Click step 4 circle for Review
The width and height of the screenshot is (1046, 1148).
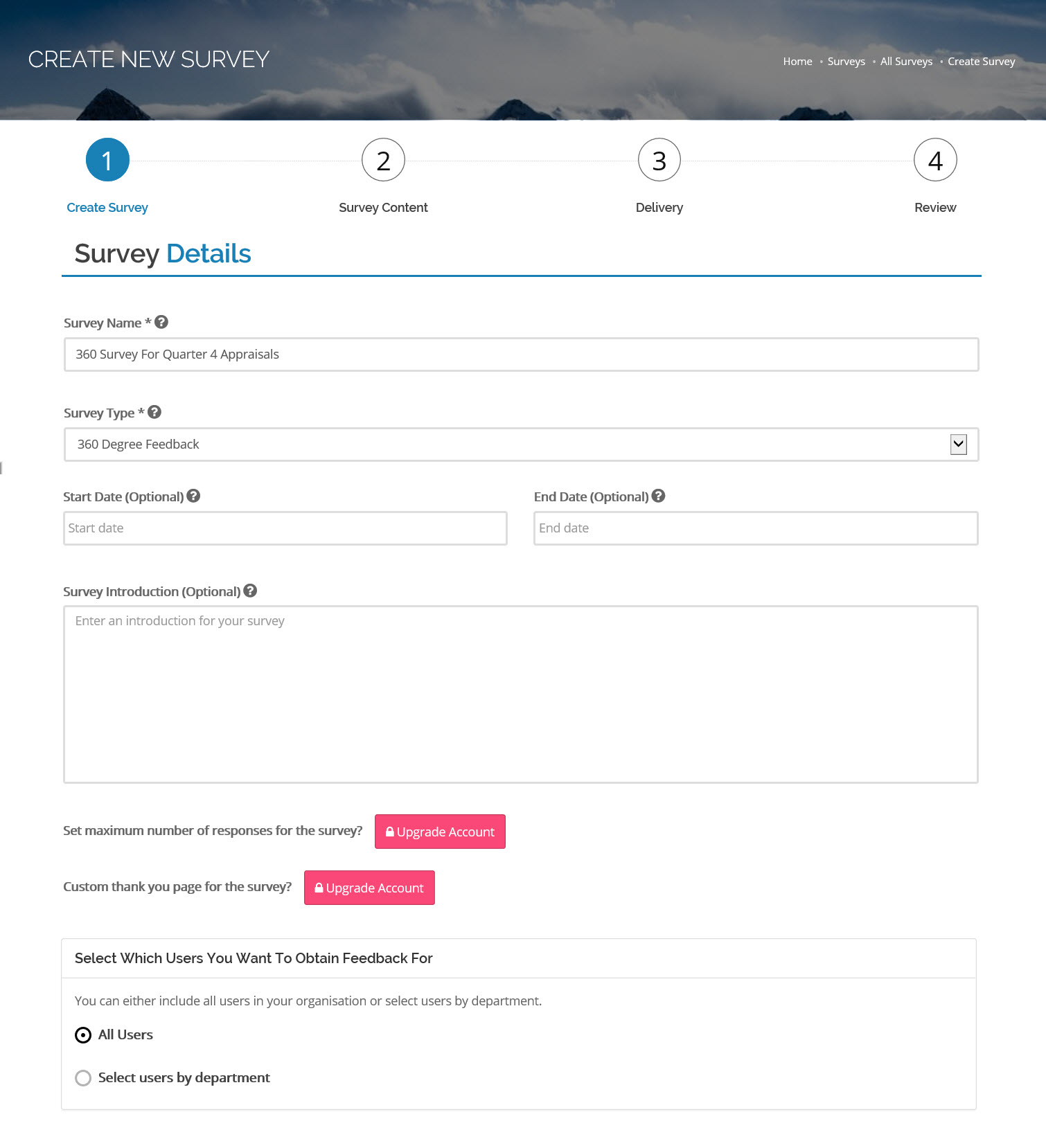[x=935, y=160]
